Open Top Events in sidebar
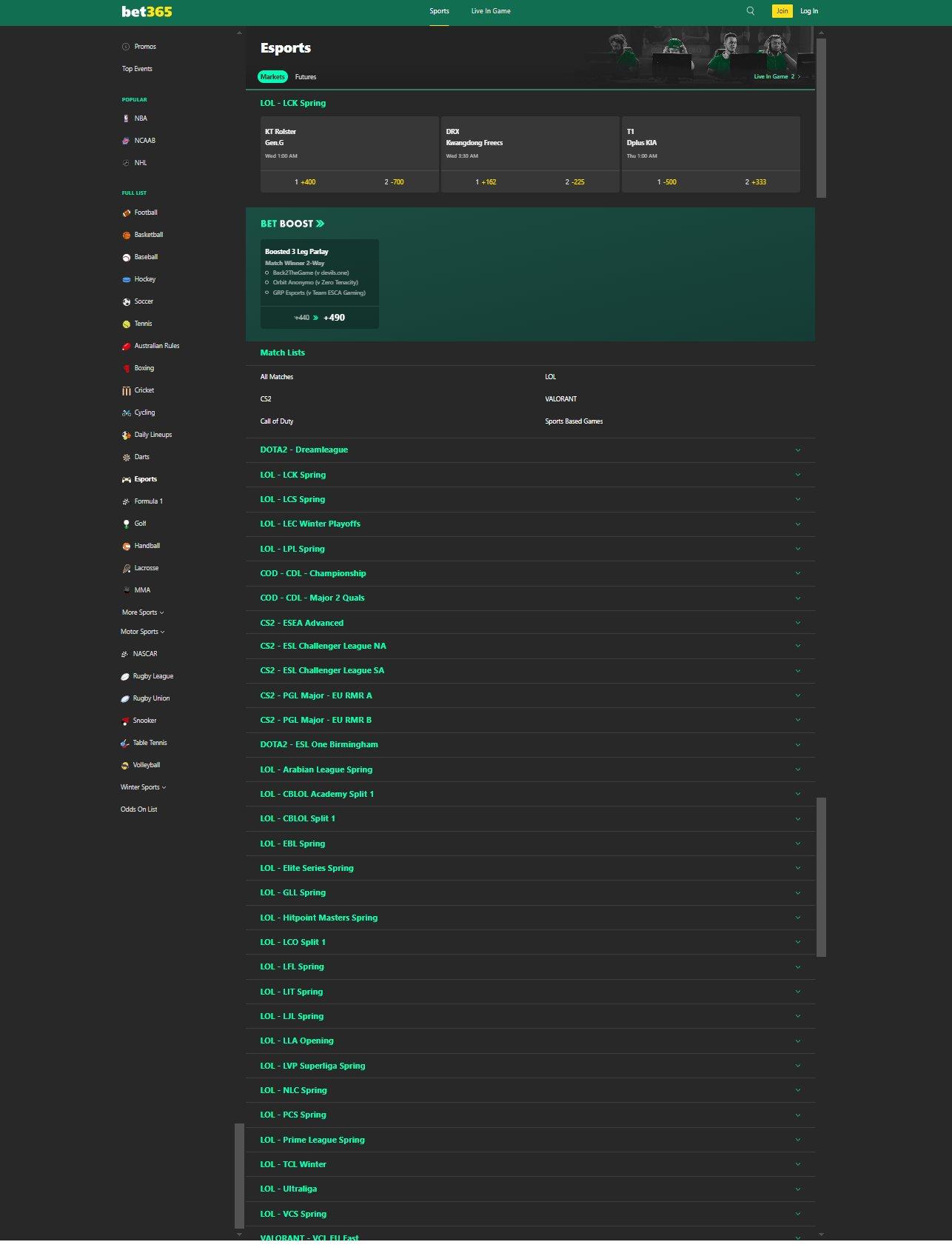Viewport: 952px width, 1259px height. tap(137, 69)
